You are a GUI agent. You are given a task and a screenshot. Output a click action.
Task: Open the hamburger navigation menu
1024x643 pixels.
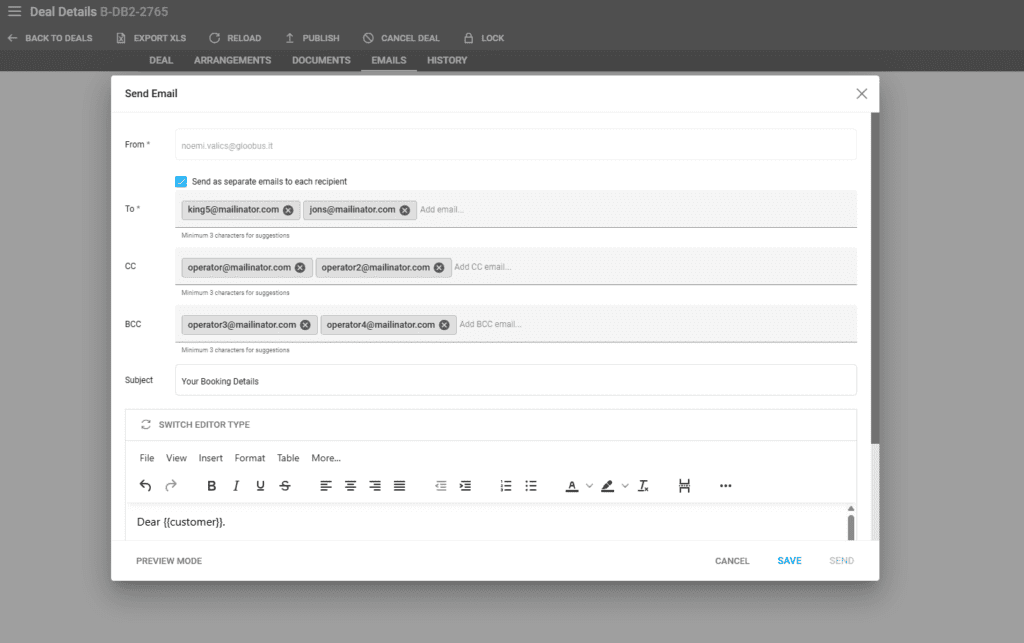point(15,11)
